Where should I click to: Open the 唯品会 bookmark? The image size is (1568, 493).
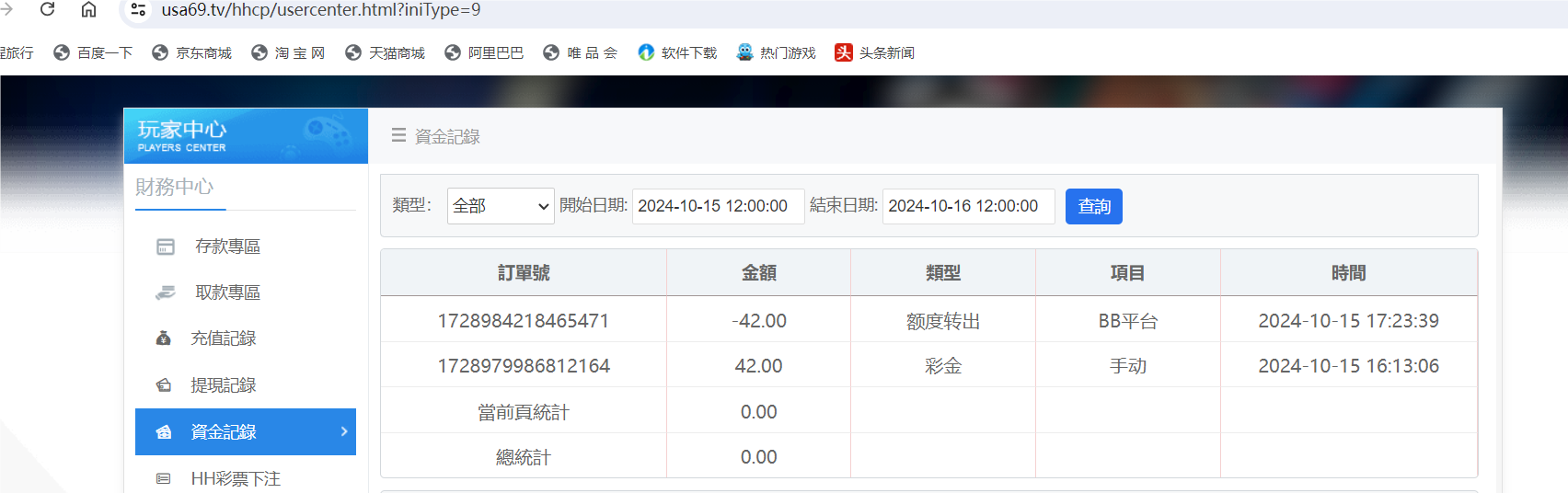(x=580, y=53)
